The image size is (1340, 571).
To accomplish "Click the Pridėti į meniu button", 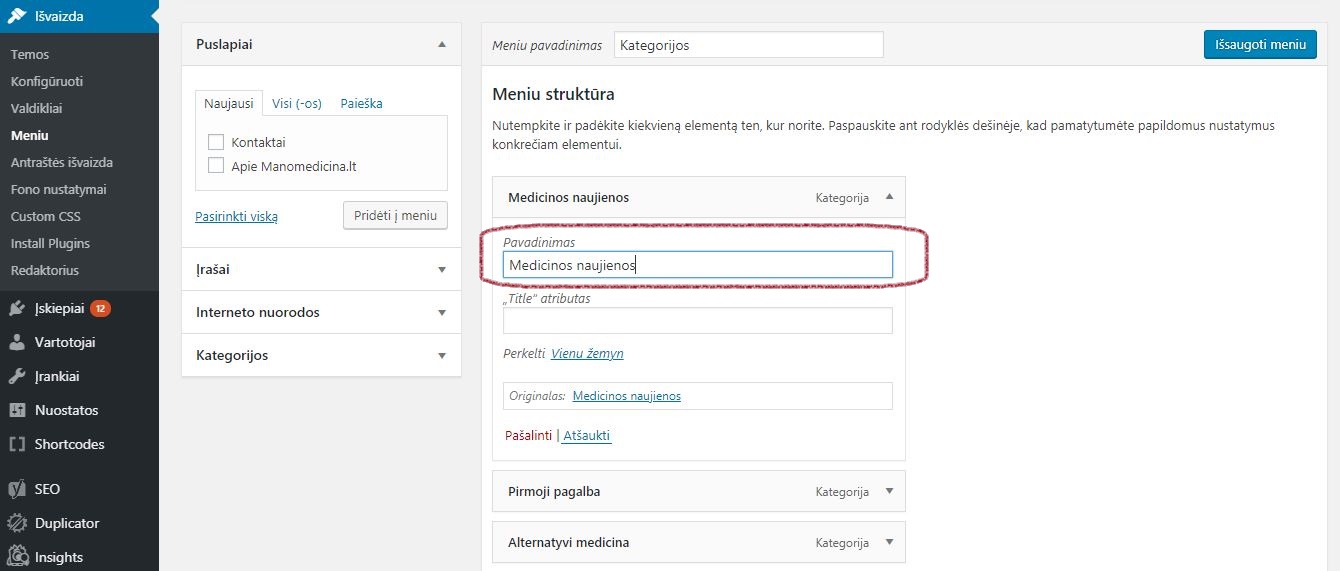I will tap(395, 215).
